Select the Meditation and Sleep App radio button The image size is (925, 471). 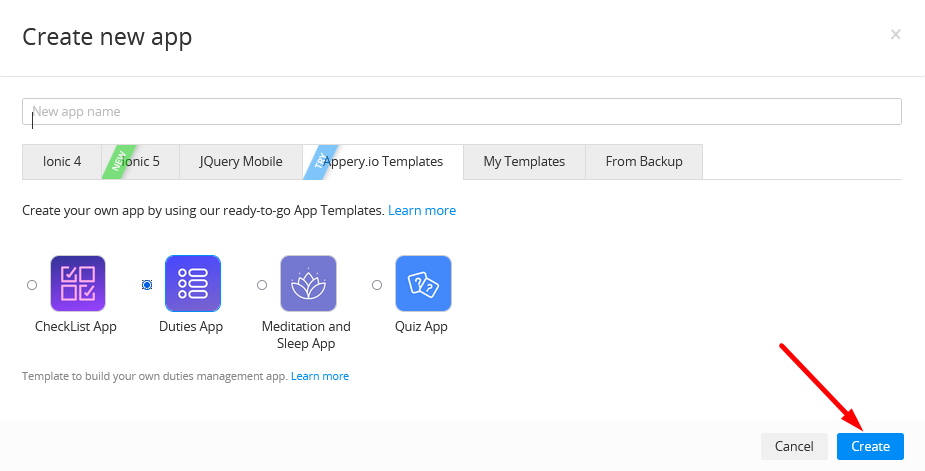[262, 285]
